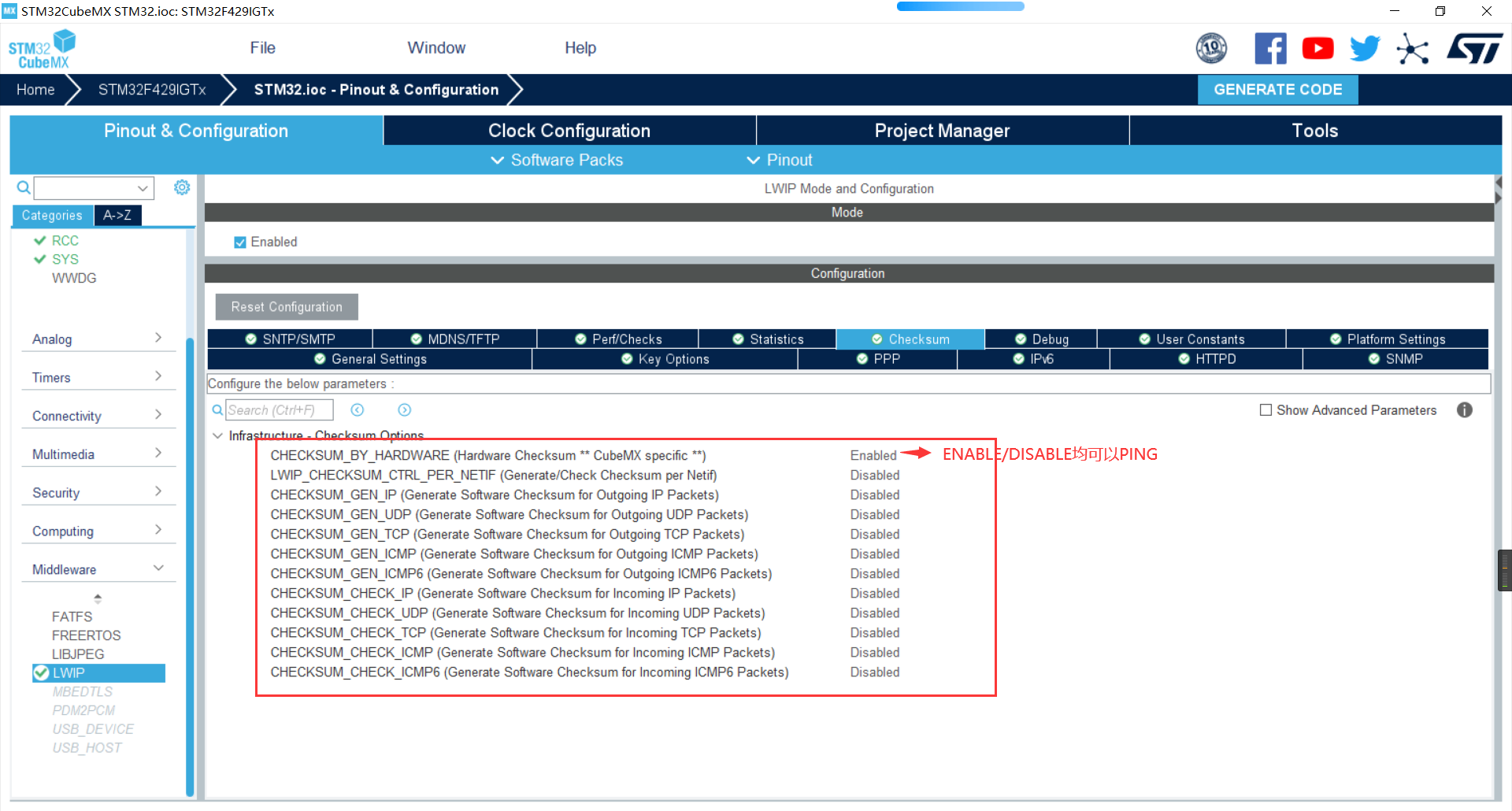Viewport: 1512px width, 811px height.
Task: Toggle the LWIP Enabled checkbox
Action: (x=240, y=243)
